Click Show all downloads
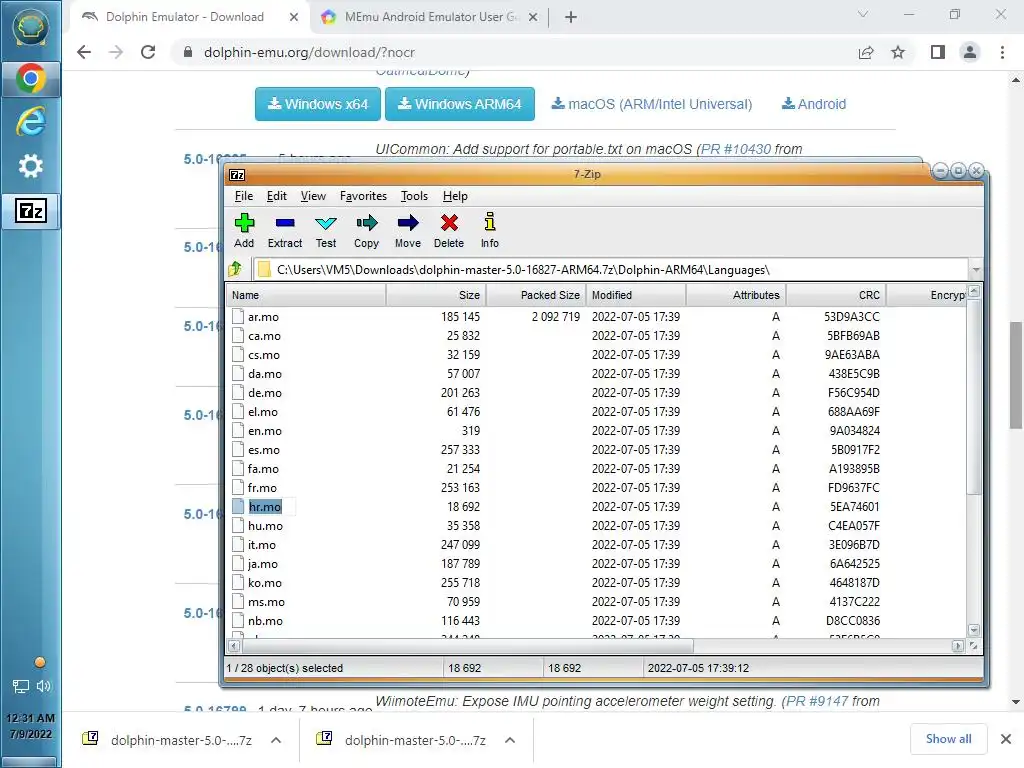 (x=948, y=739)
